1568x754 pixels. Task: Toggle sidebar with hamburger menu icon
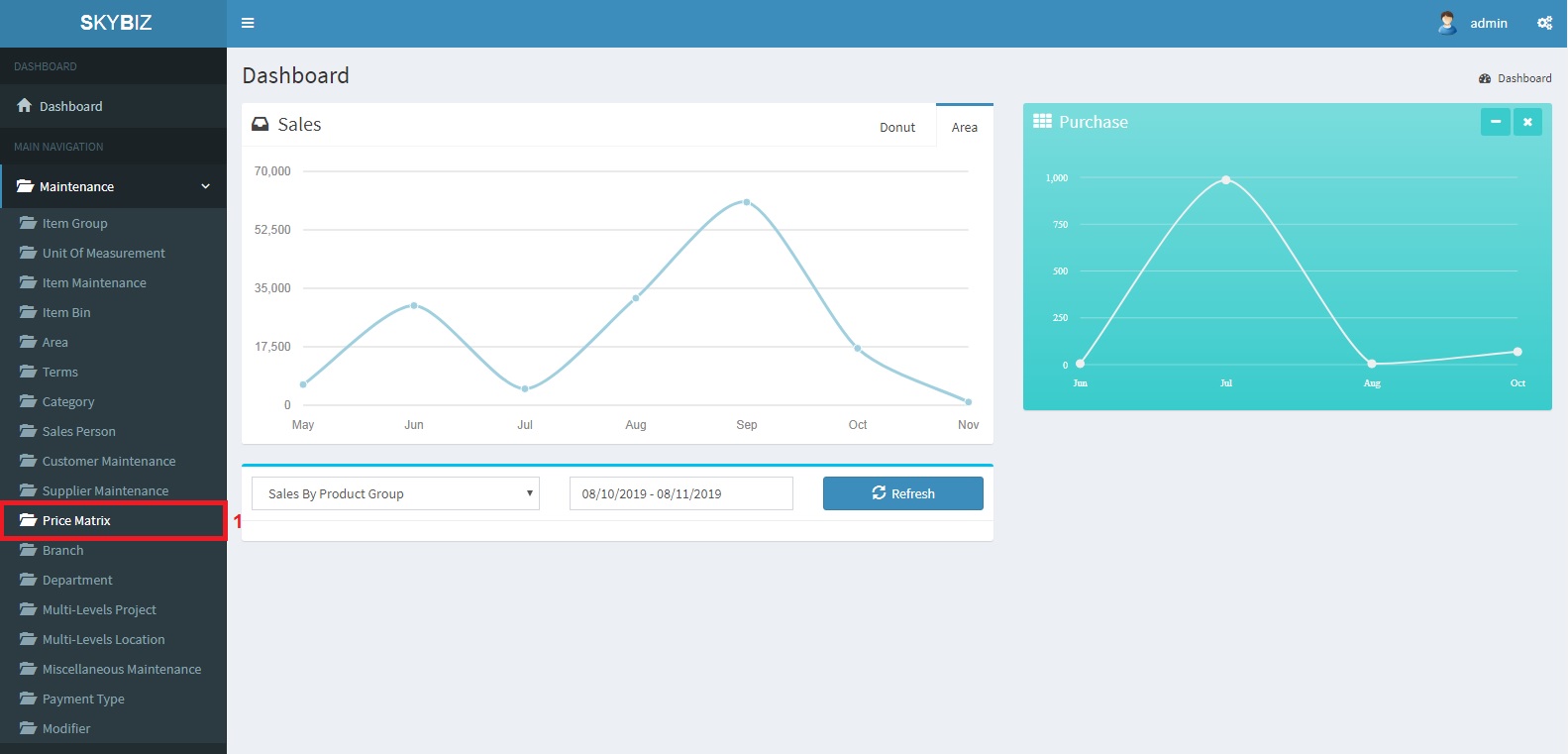[x=248, y=23]
